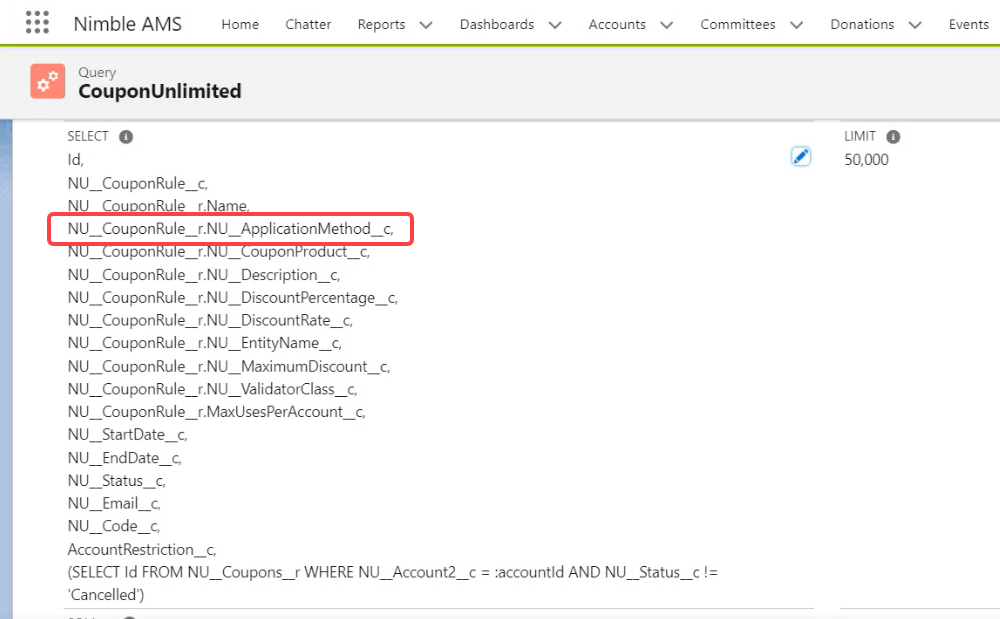
Task: Expand the Reports dropdown chevron
Action: pos(426,25)
